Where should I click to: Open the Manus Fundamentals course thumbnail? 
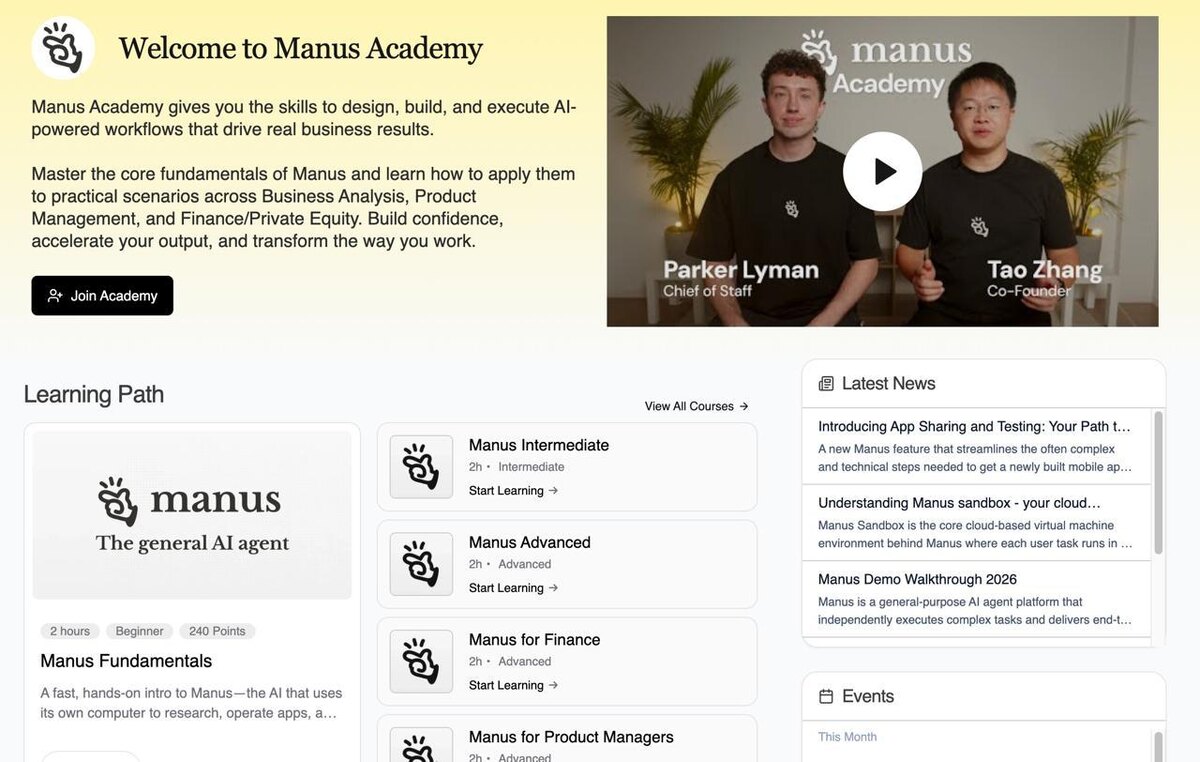click(192, 515)
